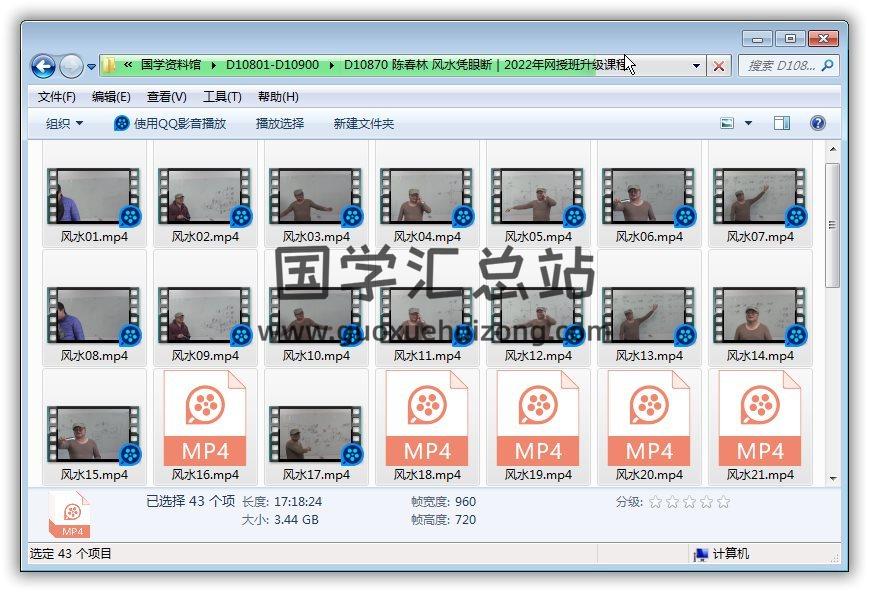869x592 pixels.
Task: Select the 风水05.mp4 video thumbnail
Action: [538, 196]
